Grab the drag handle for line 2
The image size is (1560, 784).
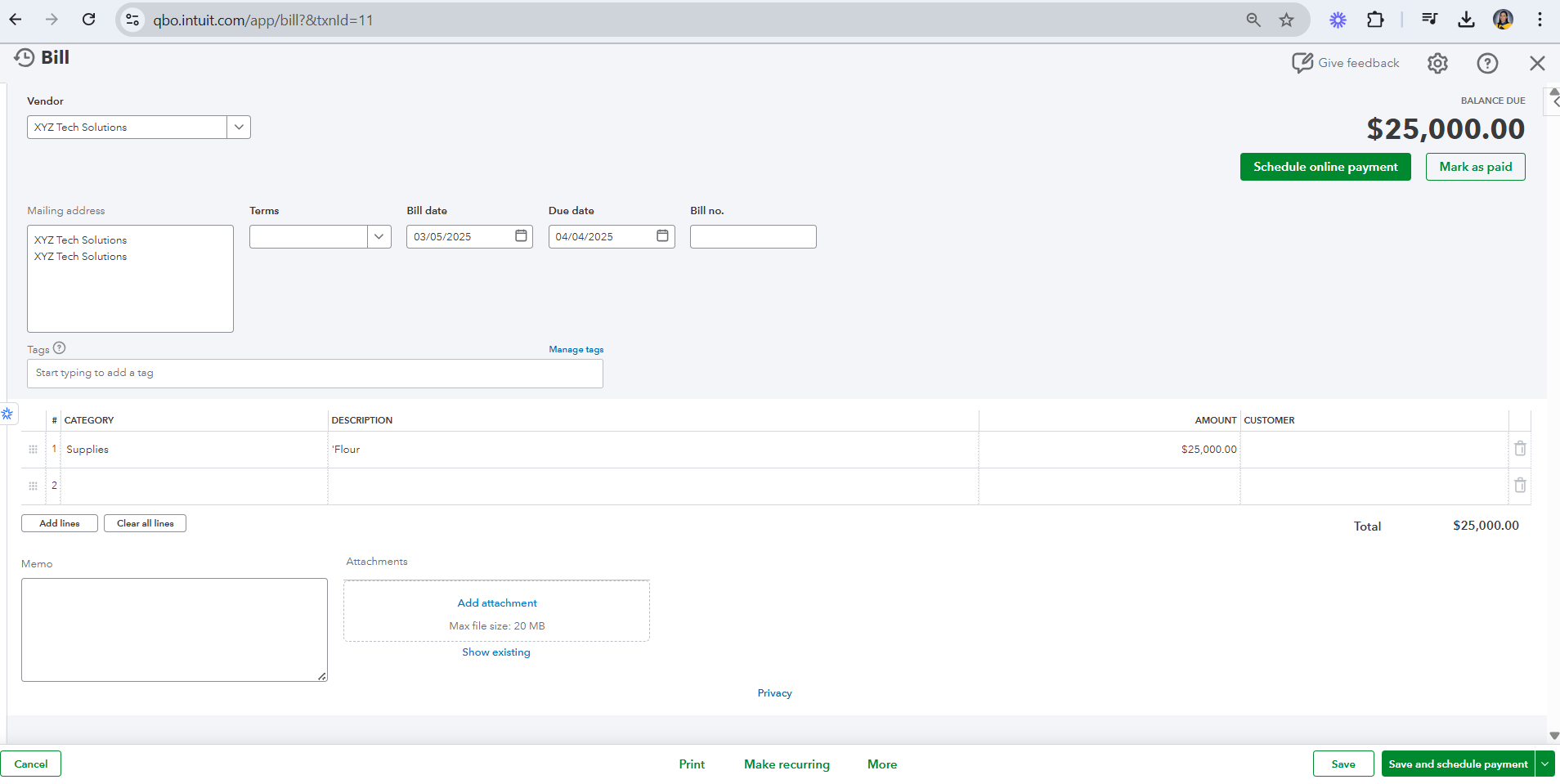point(33,486)
